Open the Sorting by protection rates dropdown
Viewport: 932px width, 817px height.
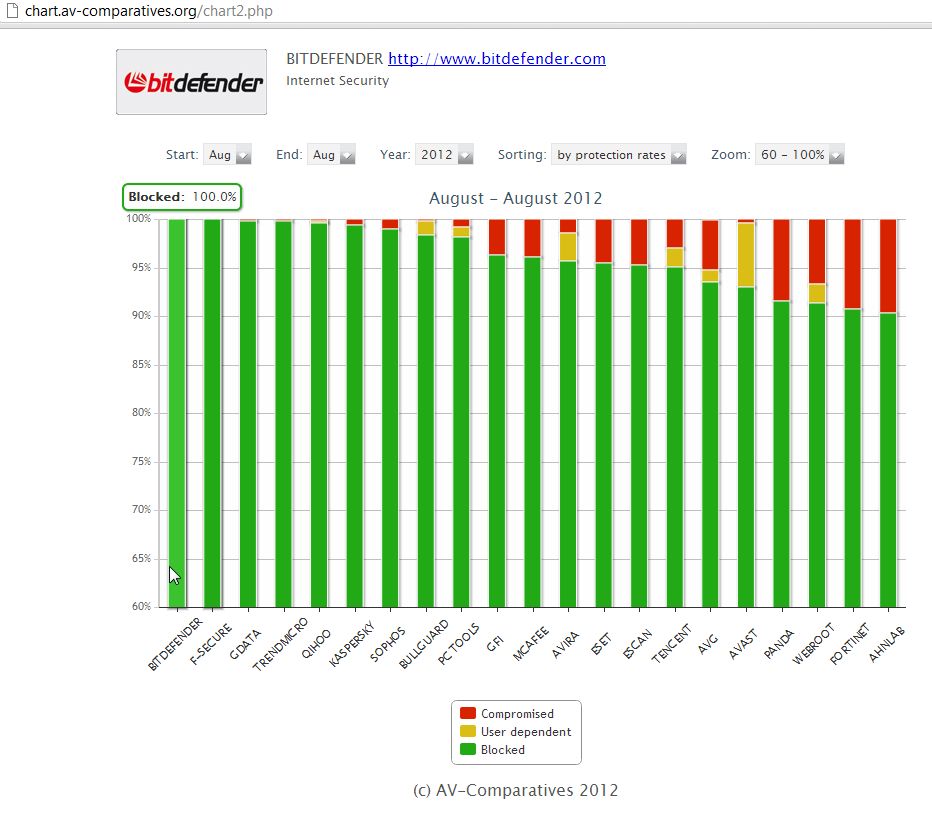619,154
